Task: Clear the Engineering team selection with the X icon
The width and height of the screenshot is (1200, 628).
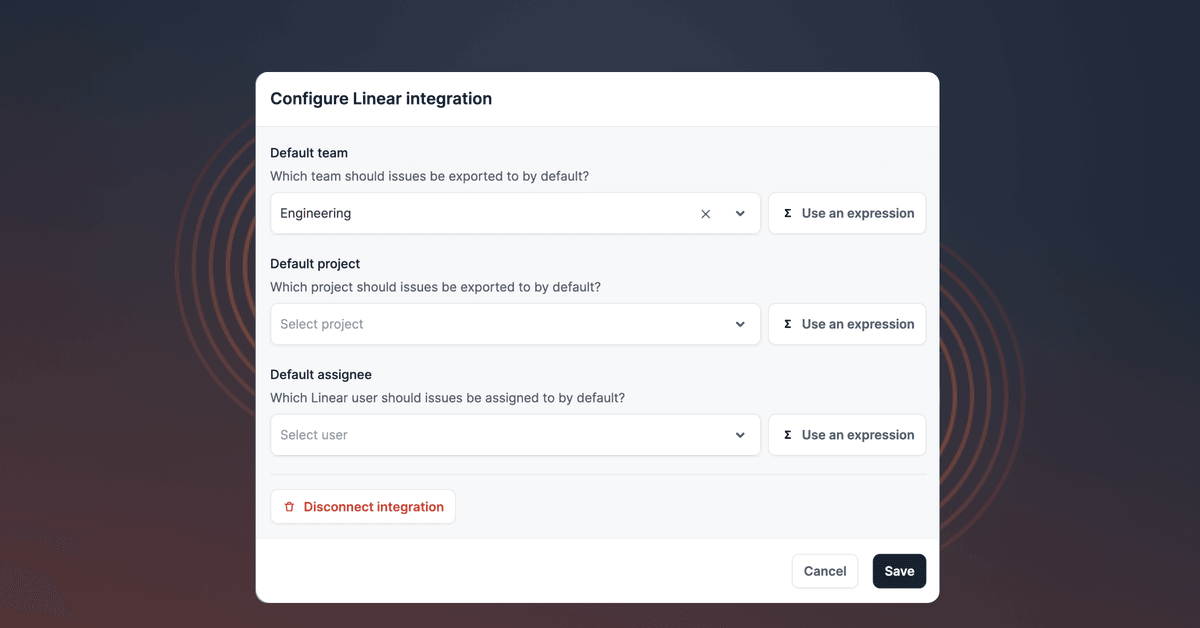Action: pos(705,213)
